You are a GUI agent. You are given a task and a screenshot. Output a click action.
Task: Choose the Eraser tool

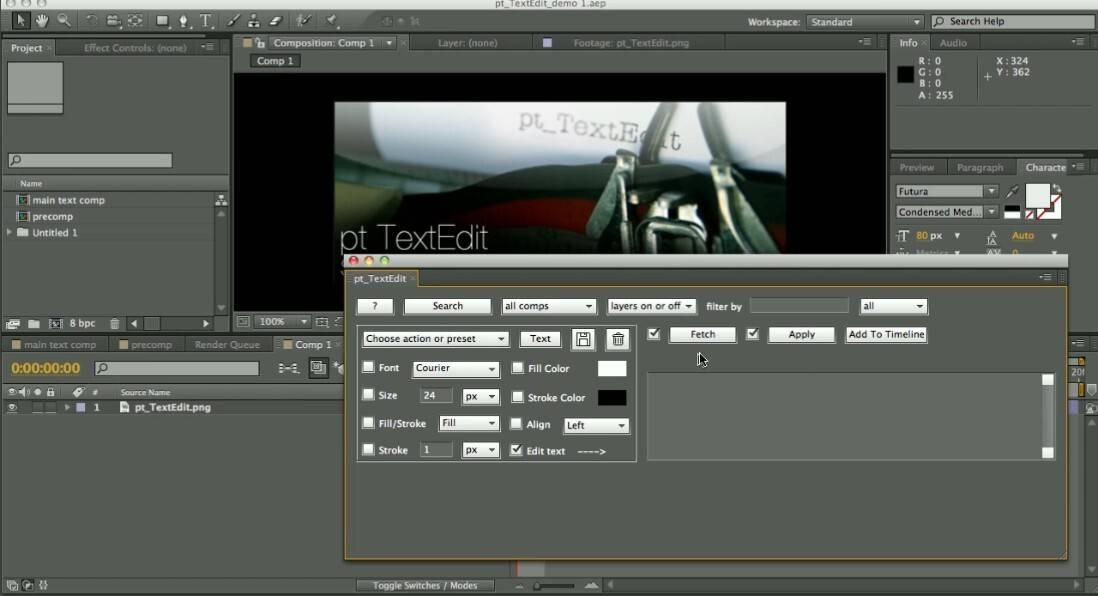[277, 20]
